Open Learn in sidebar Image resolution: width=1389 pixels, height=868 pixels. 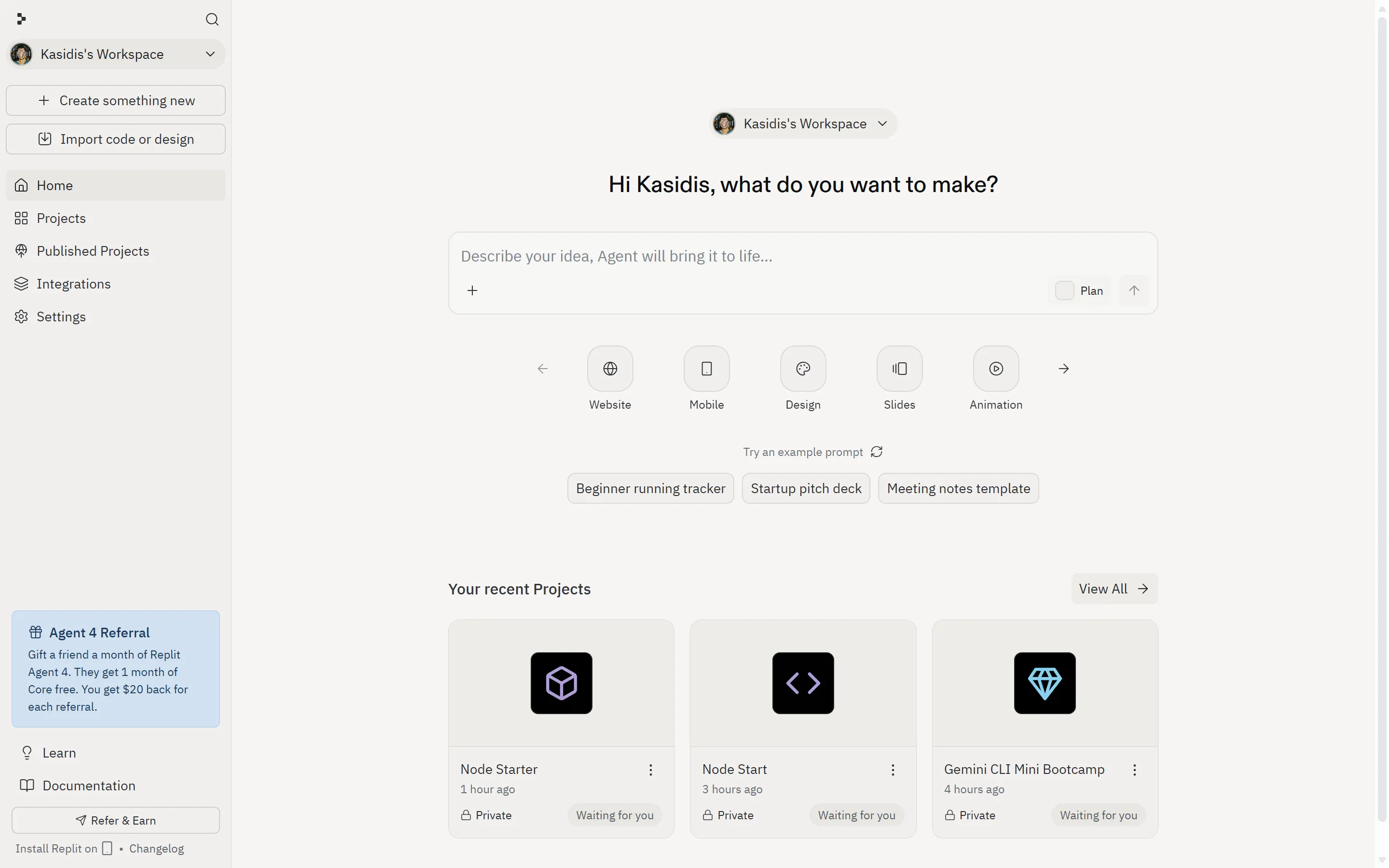click(115, 753)
